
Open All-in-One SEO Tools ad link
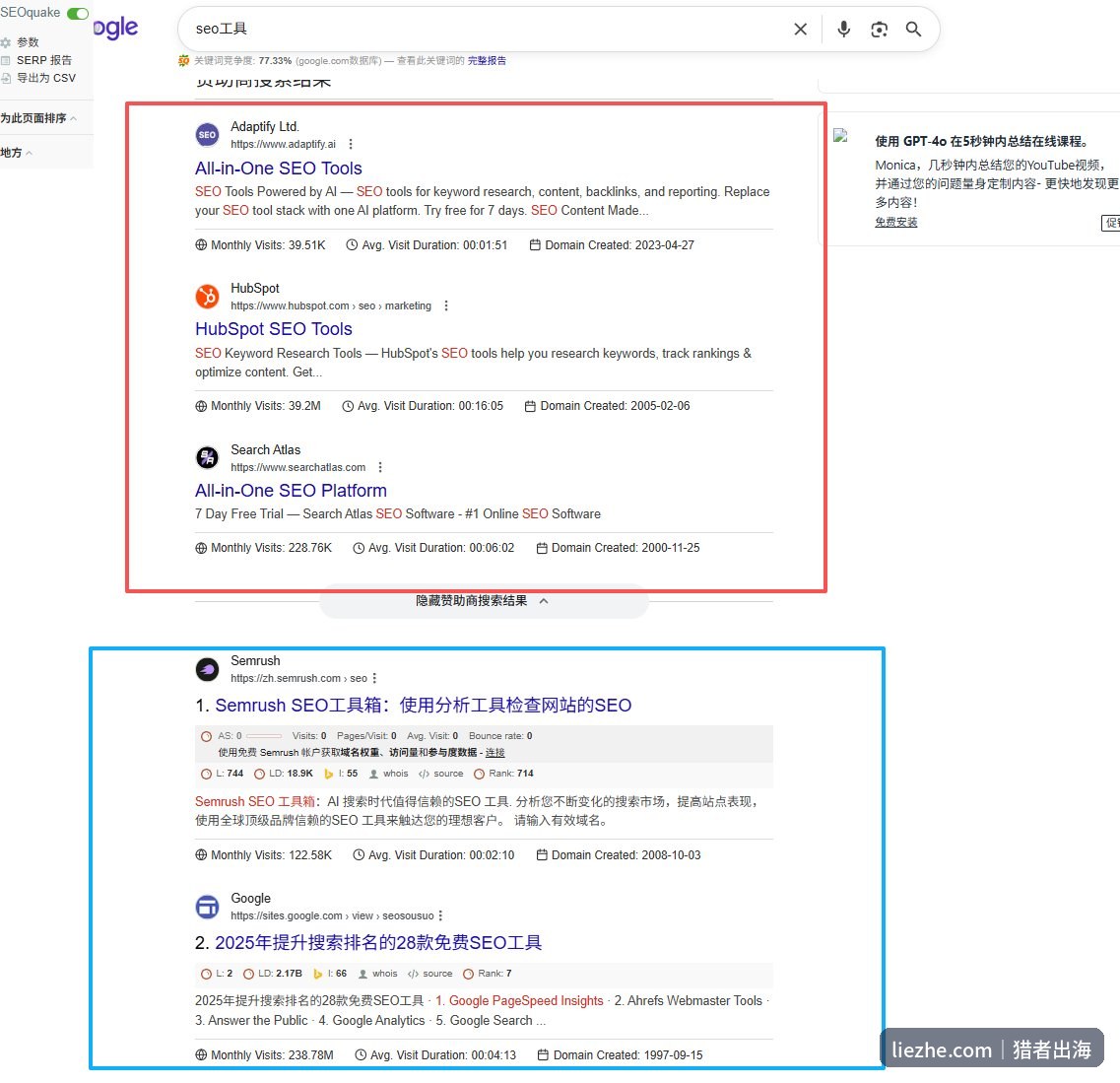[x=279, y=169]
